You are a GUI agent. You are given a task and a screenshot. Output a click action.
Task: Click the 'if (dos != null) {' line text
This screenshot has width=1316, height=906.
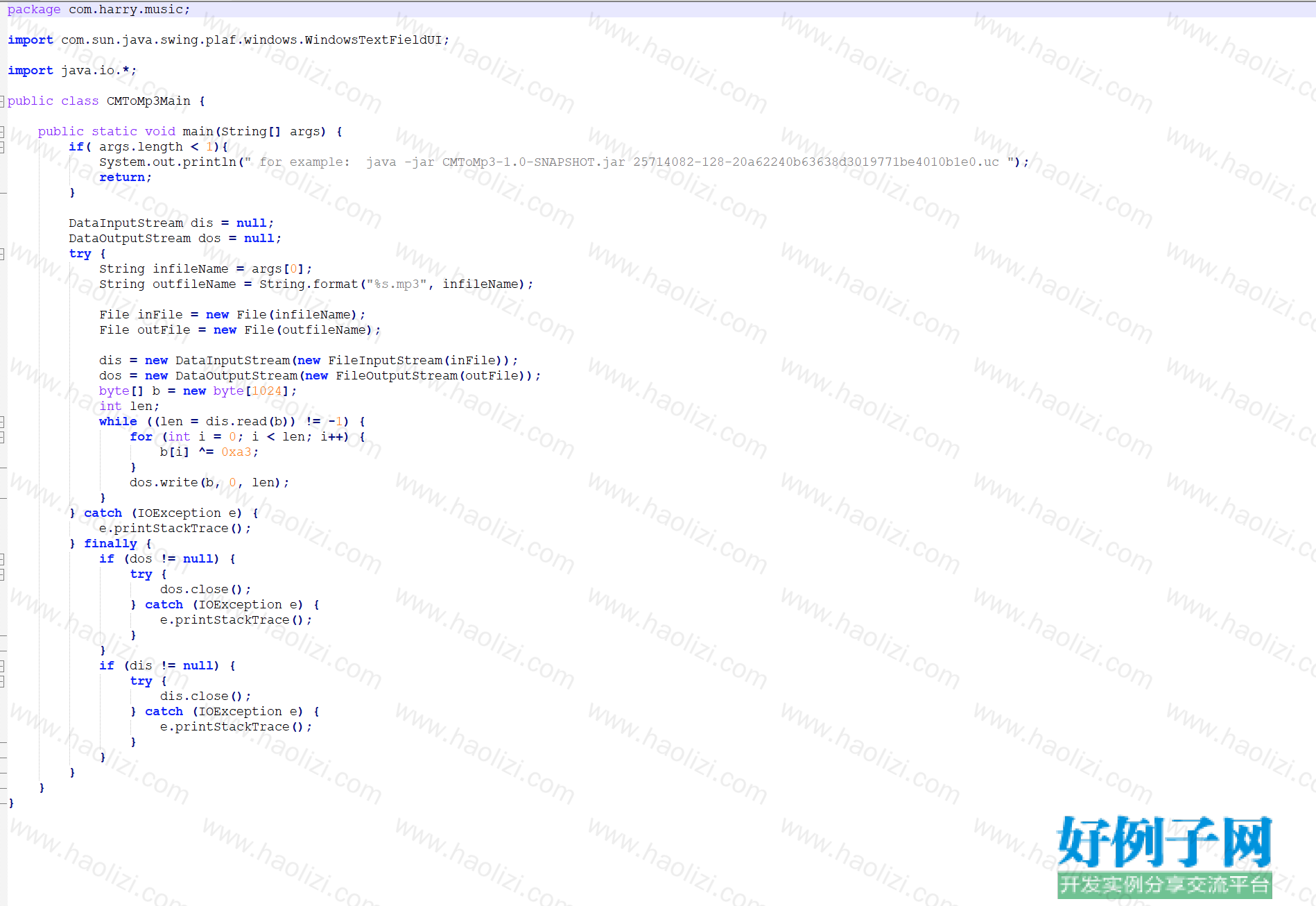(167, 559)
